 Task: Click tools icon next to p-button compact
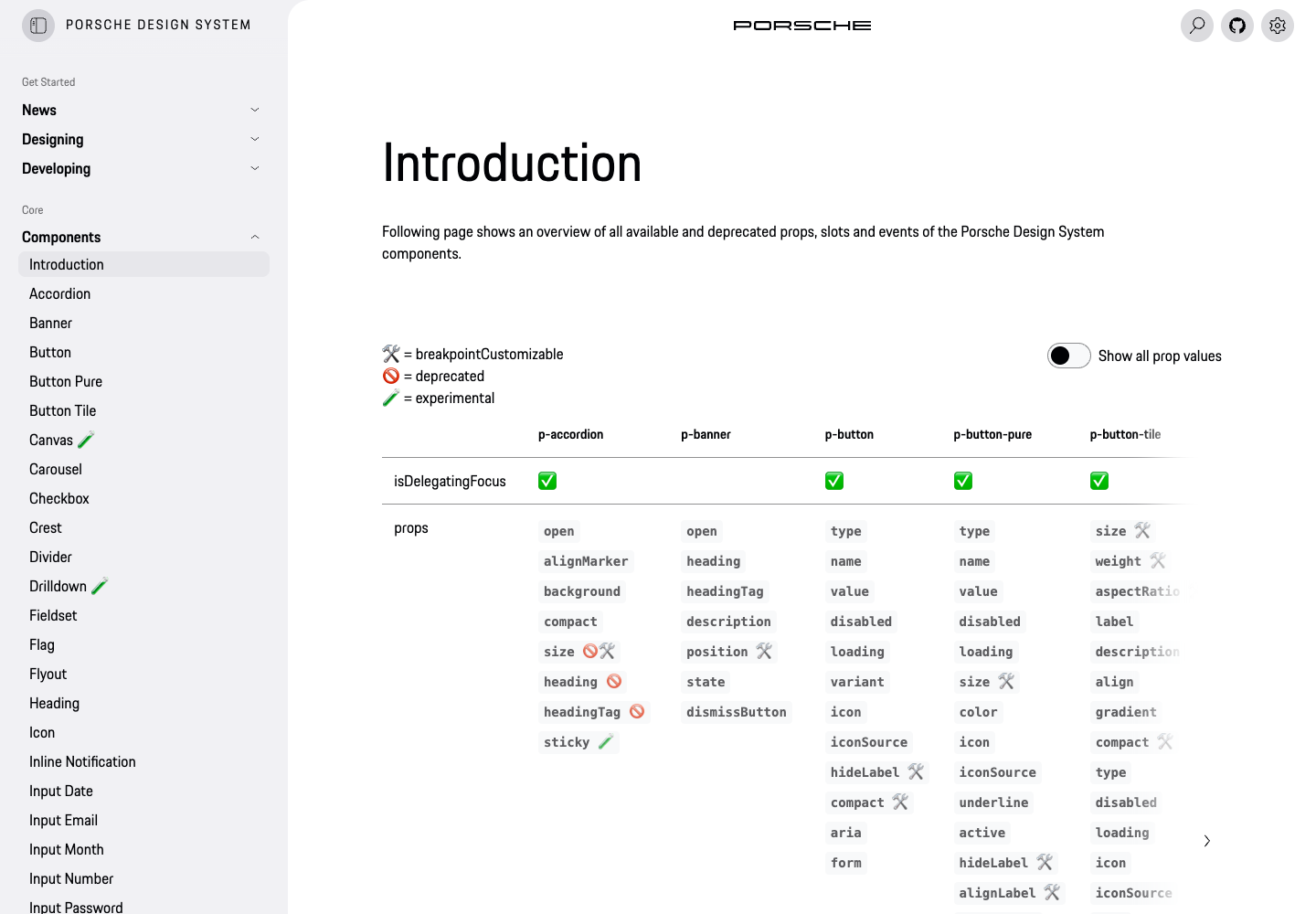tap(900, 802)
